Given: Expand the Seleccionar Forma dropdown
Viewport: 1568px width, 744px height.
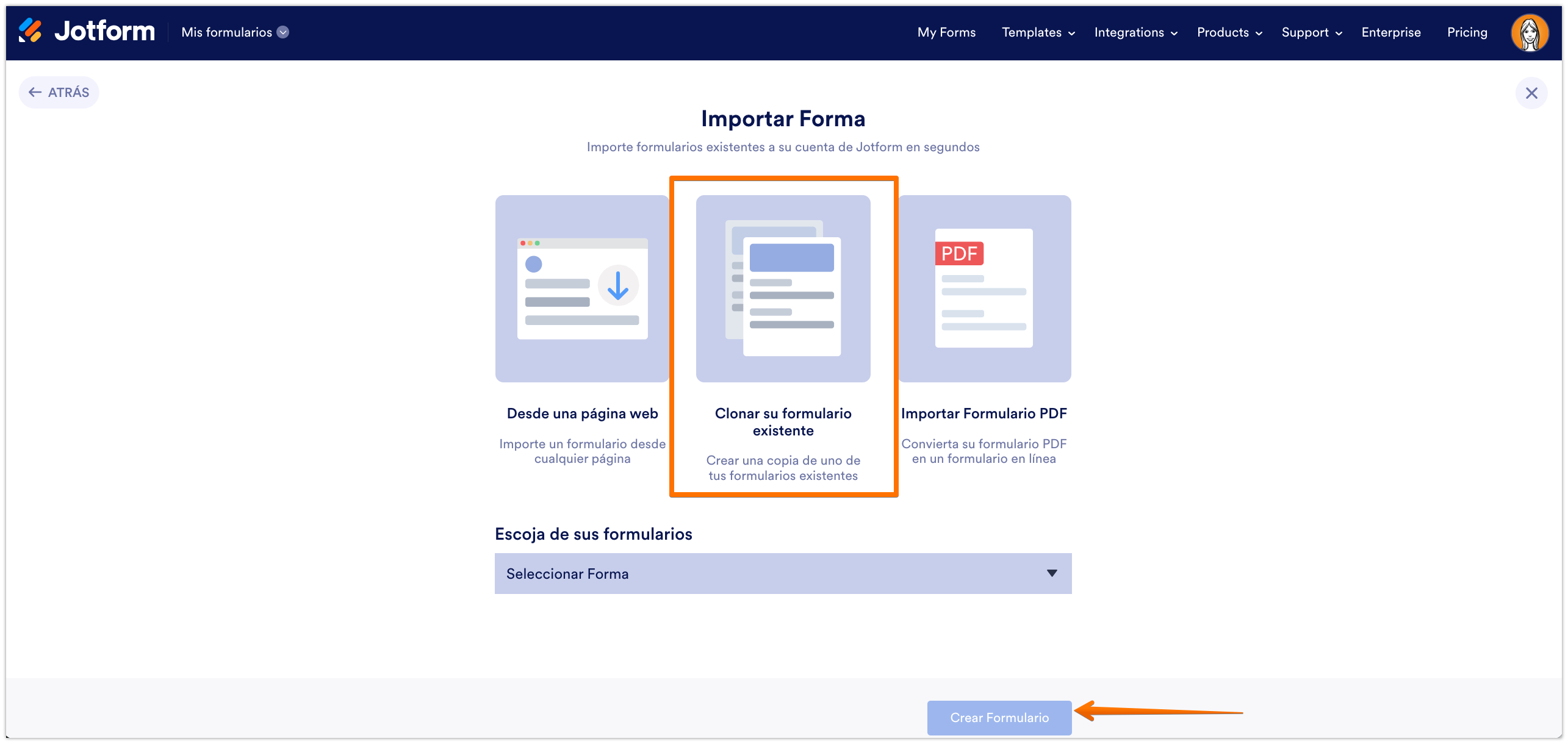Looking at the screenshot, I should point(783,573).
